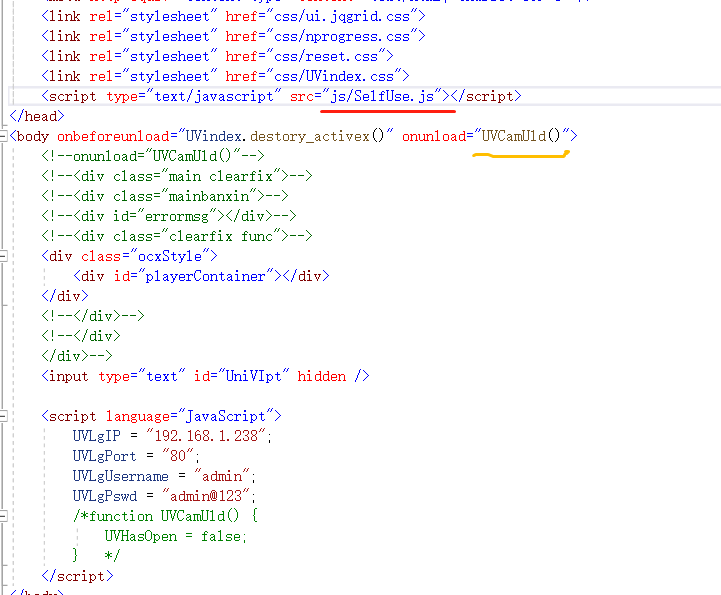Click the commented main clearfix div line
This screenshot has height=595, width=721.
click(177, 176)
